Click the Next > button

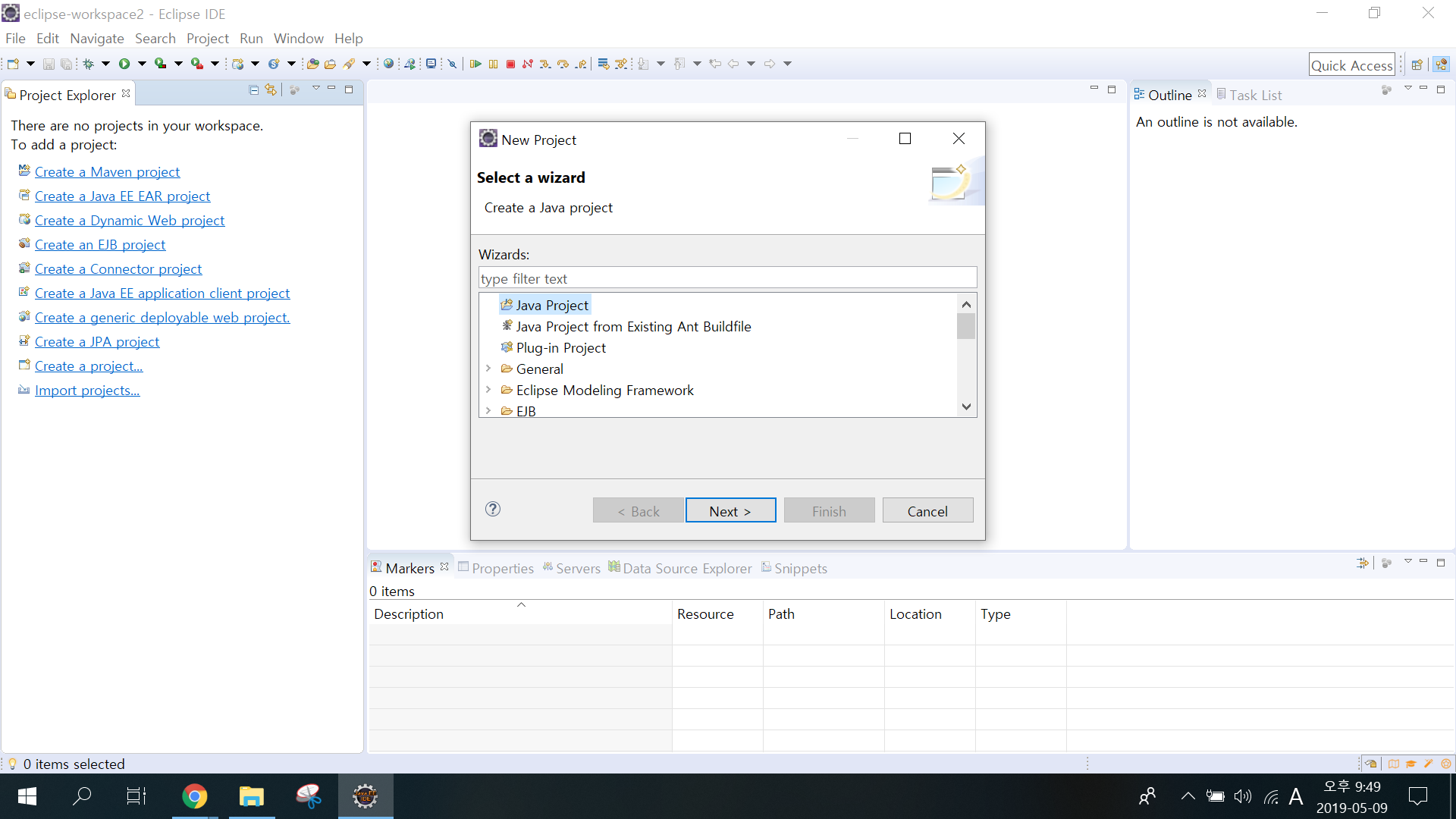[x=730, y=511]
